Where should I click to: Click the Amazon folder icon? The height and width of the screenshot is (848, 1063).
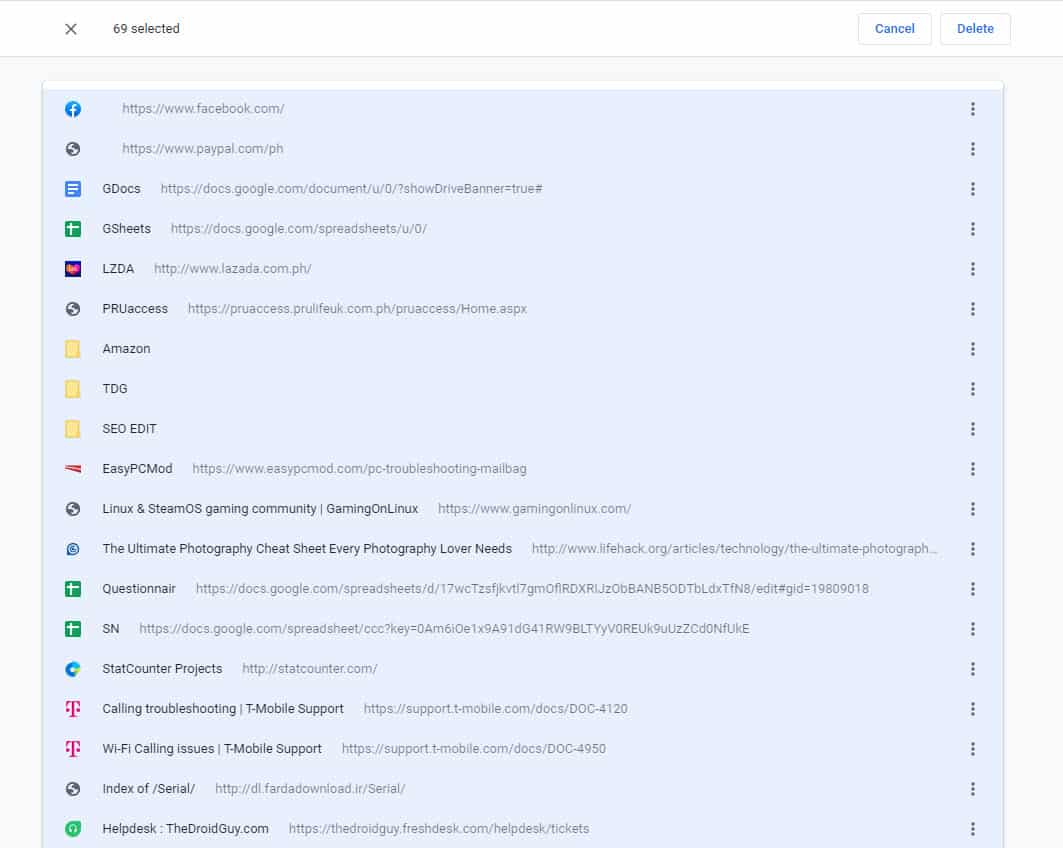point(72,348)
